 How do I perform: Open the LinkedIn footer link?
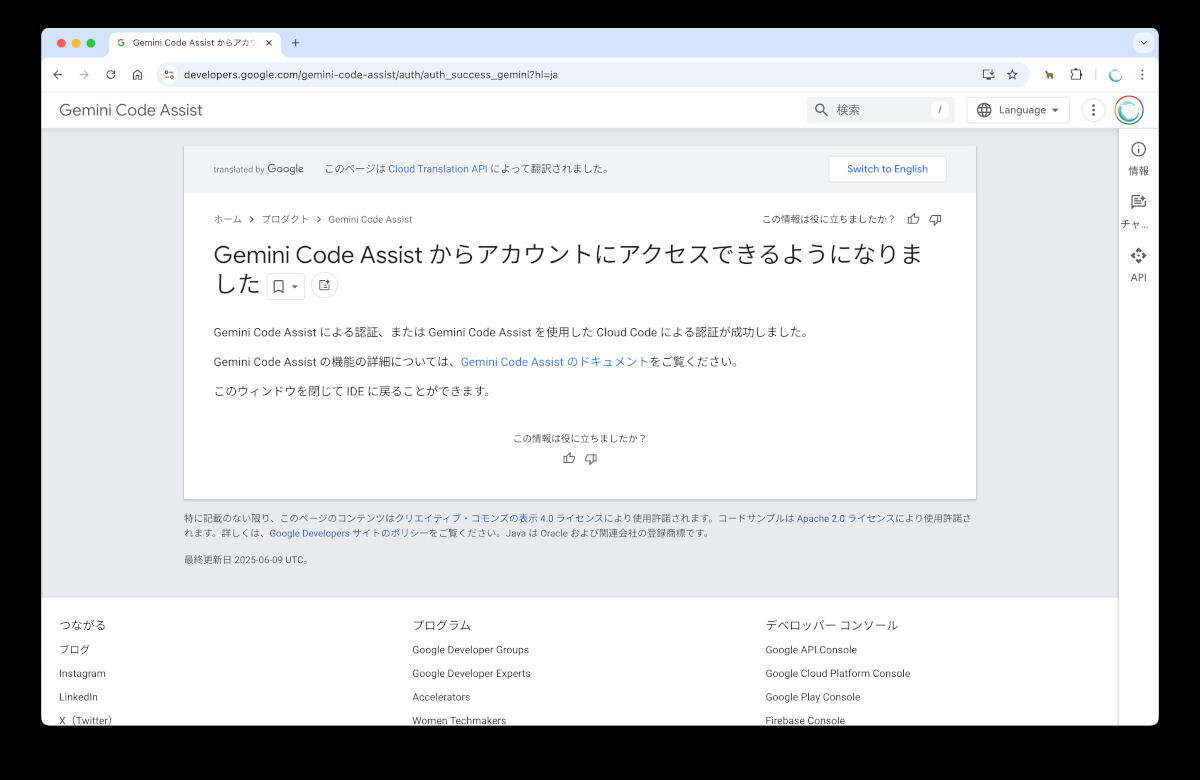[78, 697]
